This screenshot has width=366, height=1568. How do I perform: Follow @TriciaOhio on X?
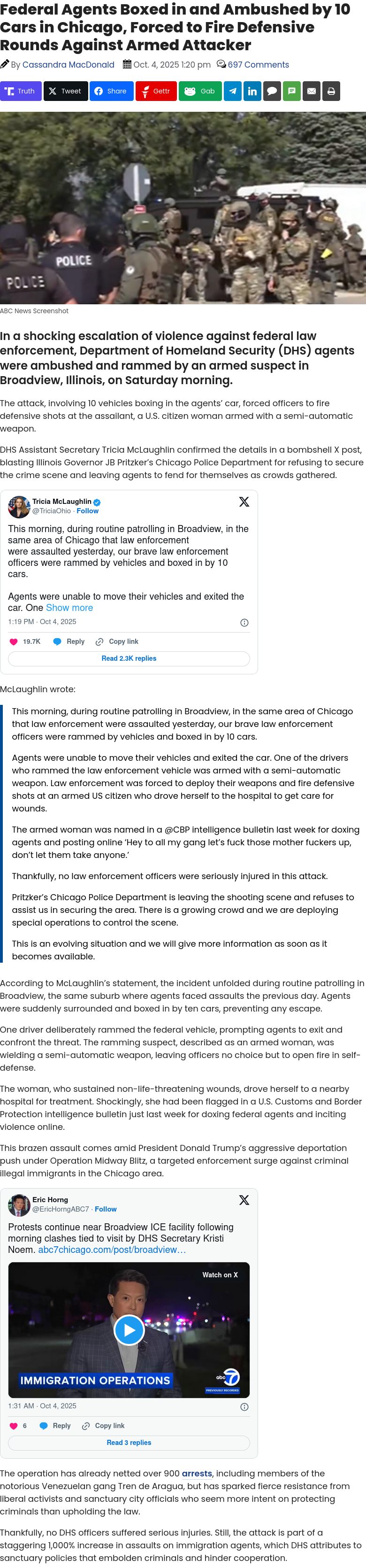pyautogui.click(x=88, y=511)
